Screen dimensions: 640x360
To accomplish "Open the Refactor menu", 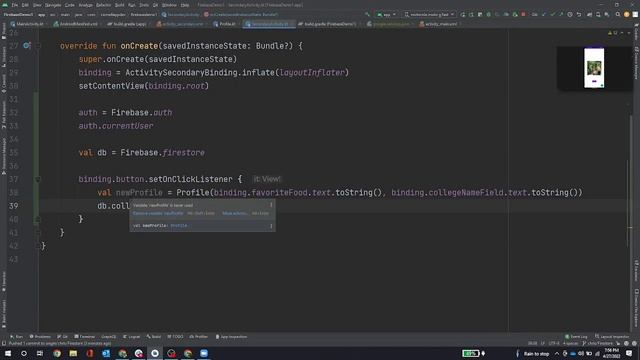I will point(103,5).
